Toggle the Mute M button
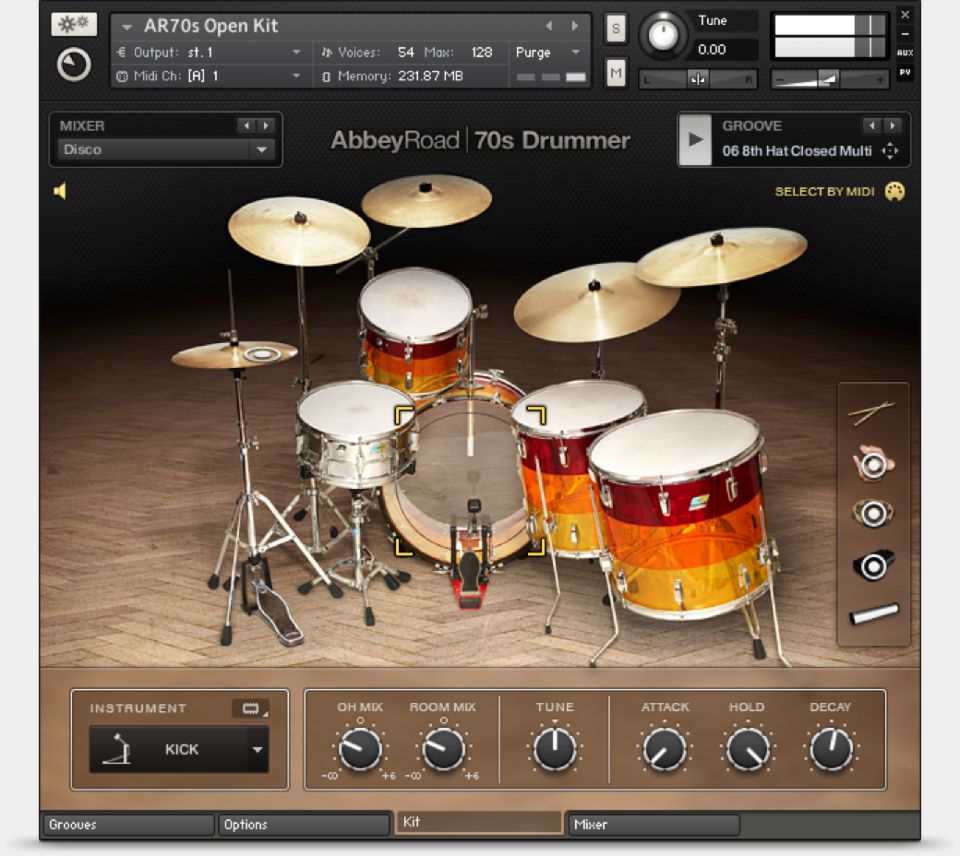 pyautogui.click(x=615, y=71)
